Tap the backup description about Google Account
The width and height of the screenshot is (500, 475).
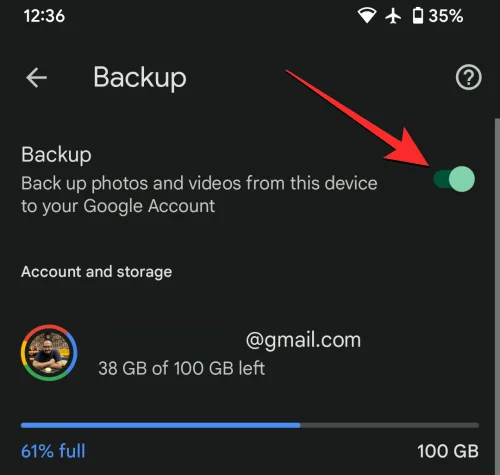point(199,194)
